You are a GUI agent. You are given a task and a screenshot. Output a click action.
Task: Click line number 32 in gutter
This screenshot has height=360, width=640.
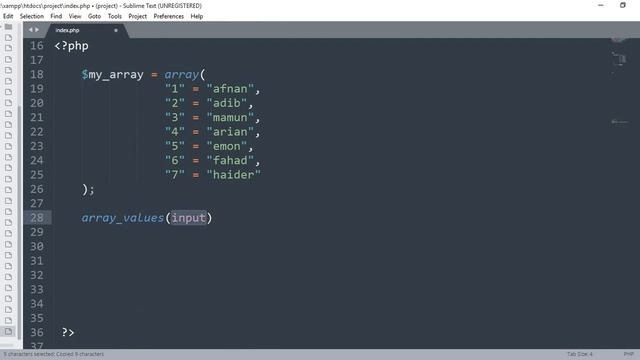pos(37,275)
